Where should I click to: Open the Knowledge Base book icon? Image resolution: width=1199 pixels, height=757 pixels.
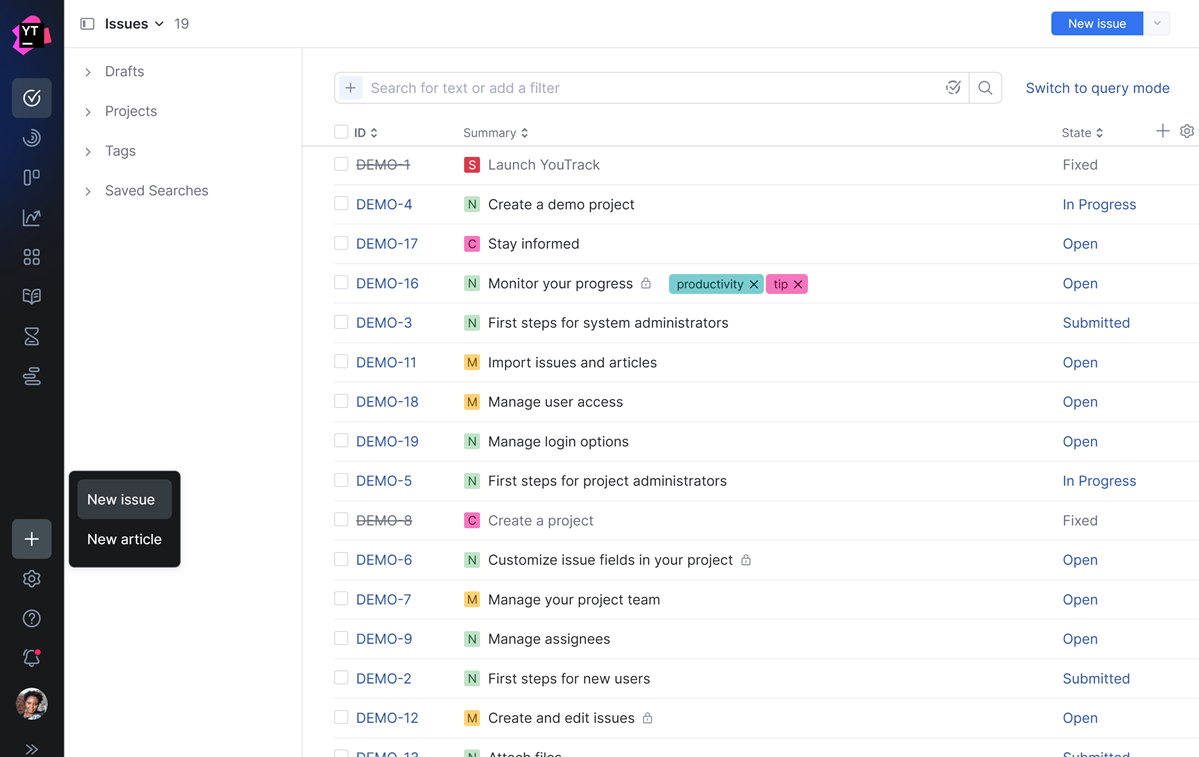click(32, 296)
